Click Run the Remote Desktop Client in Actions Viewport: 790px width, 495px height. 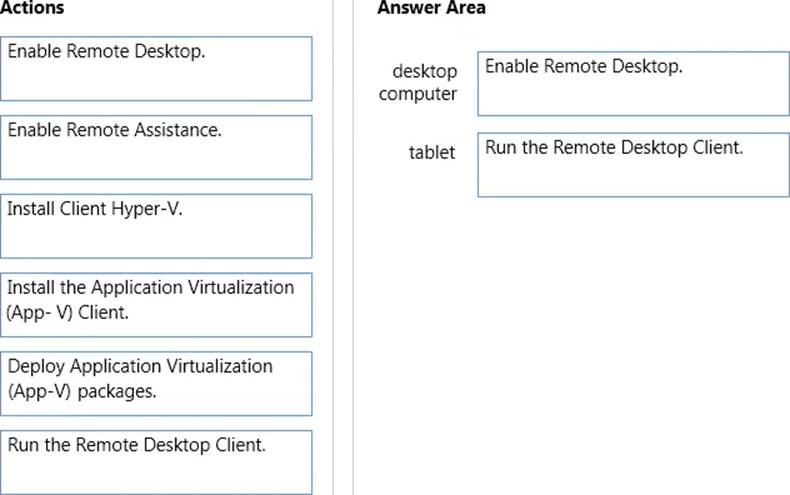[x=157, y=461]
